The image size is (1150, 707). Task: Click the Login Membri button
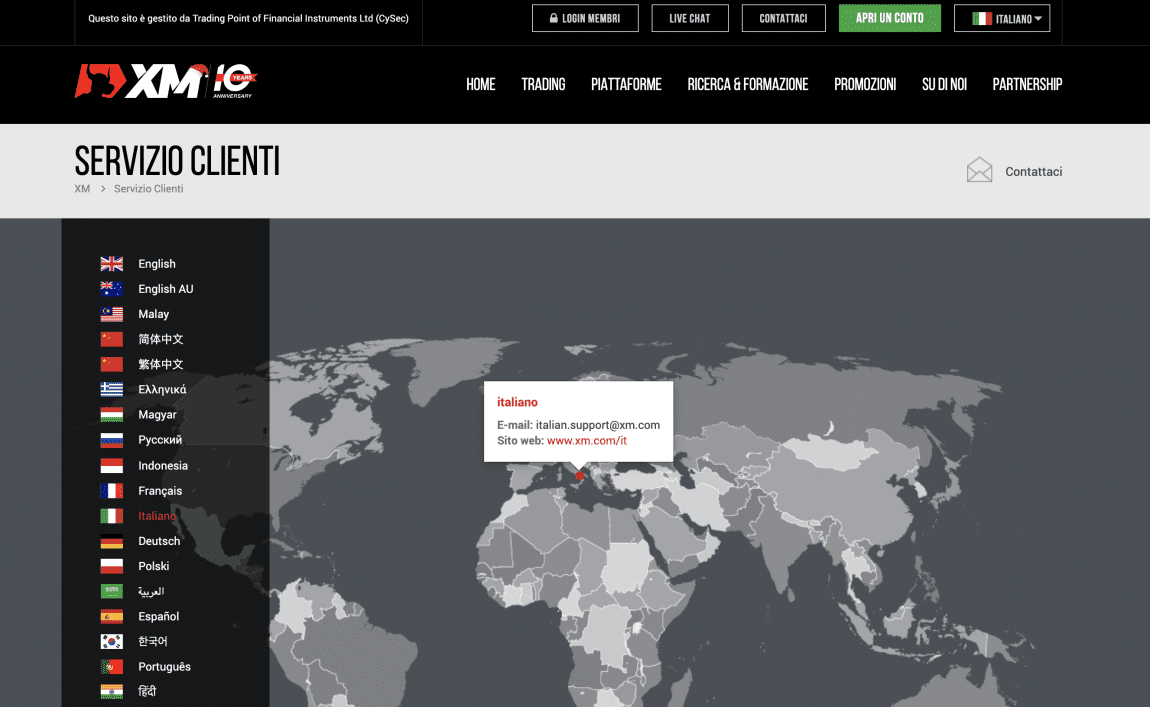pyautogui.click(x=585, y=18)
